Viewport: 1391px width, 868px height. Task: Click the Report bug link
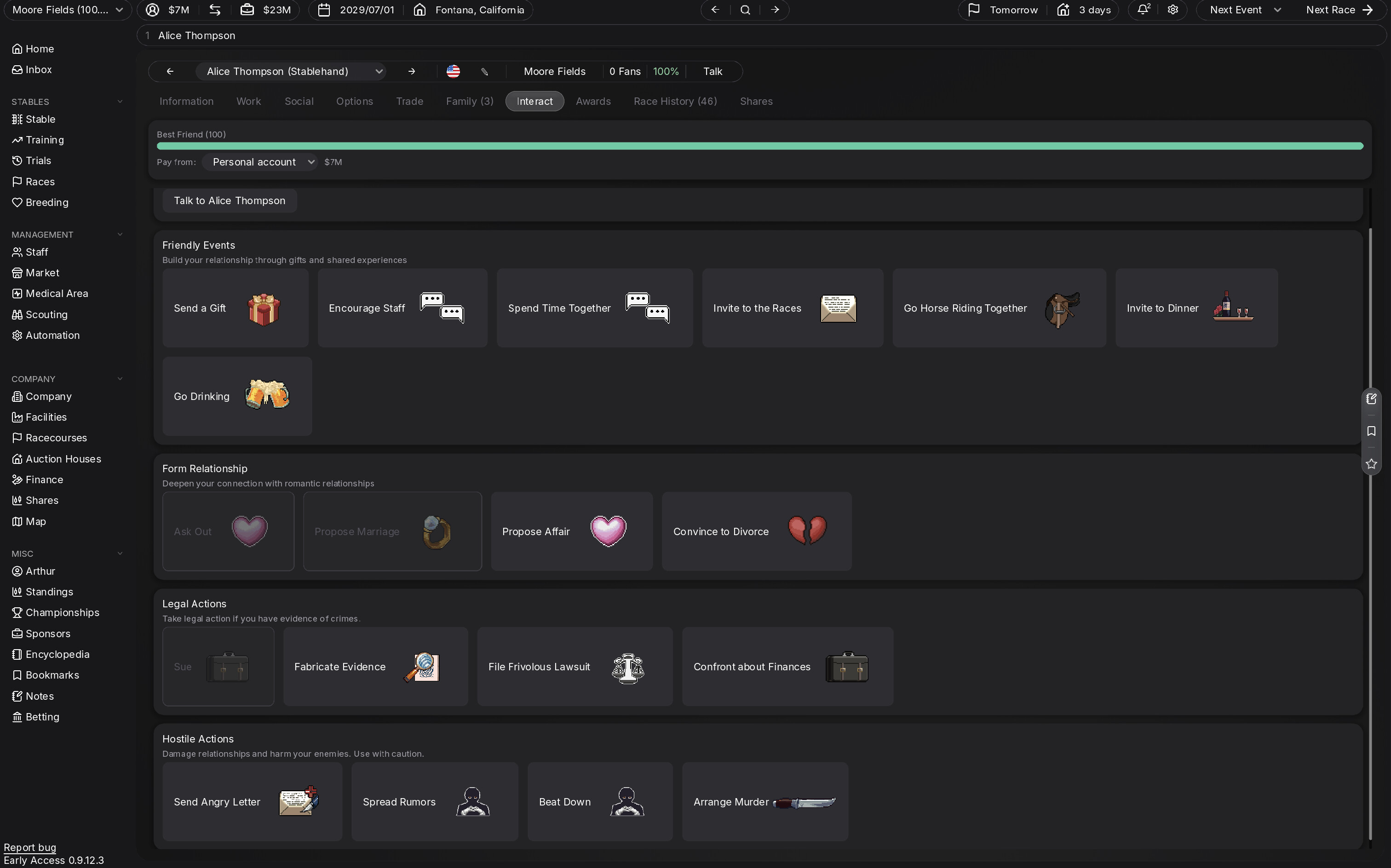click(x=30, y=847)
